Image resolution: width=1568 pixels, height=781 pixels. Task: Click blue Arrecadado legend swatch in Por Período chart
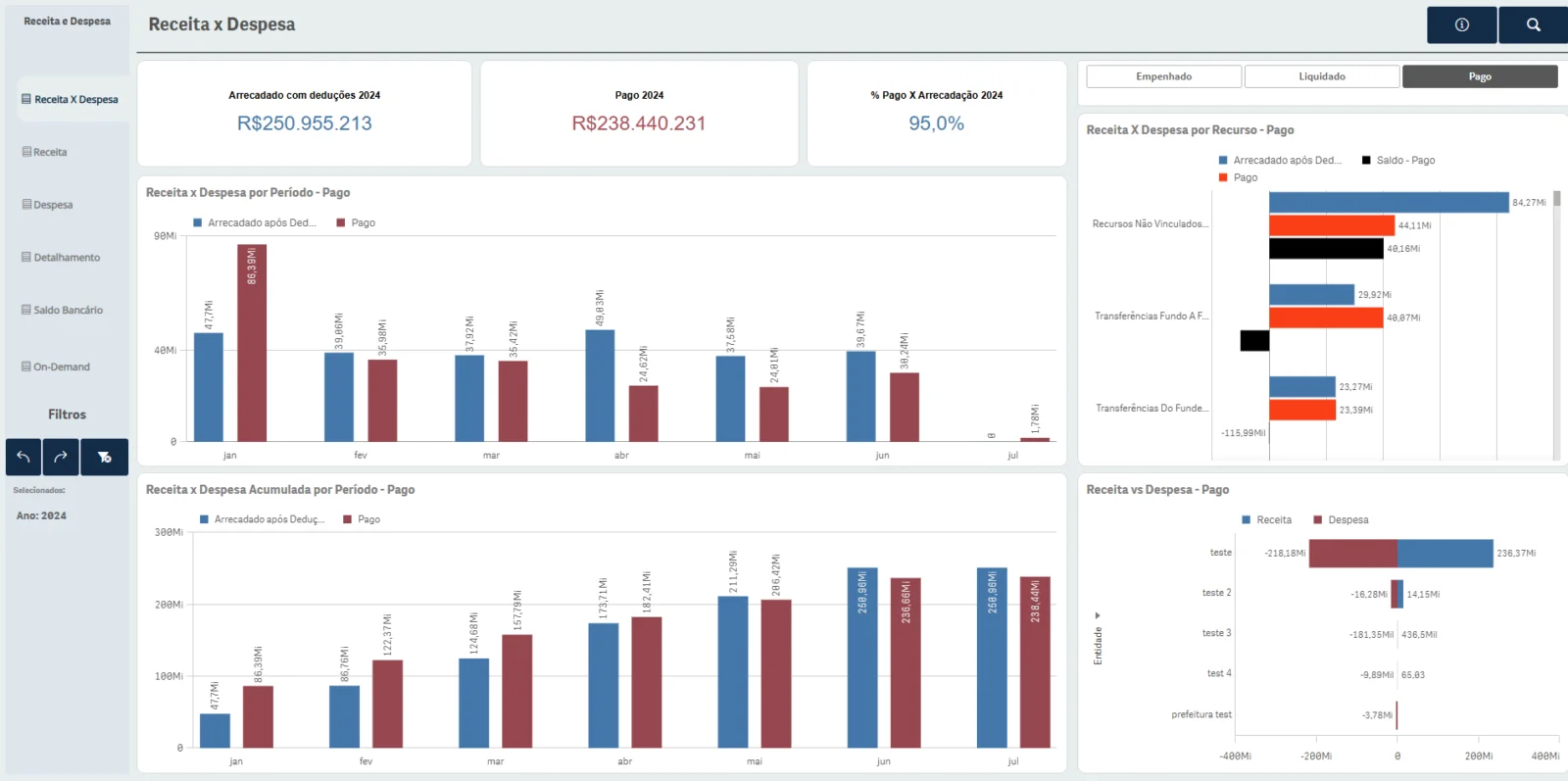pyautogui.click(x=198, y=222)
